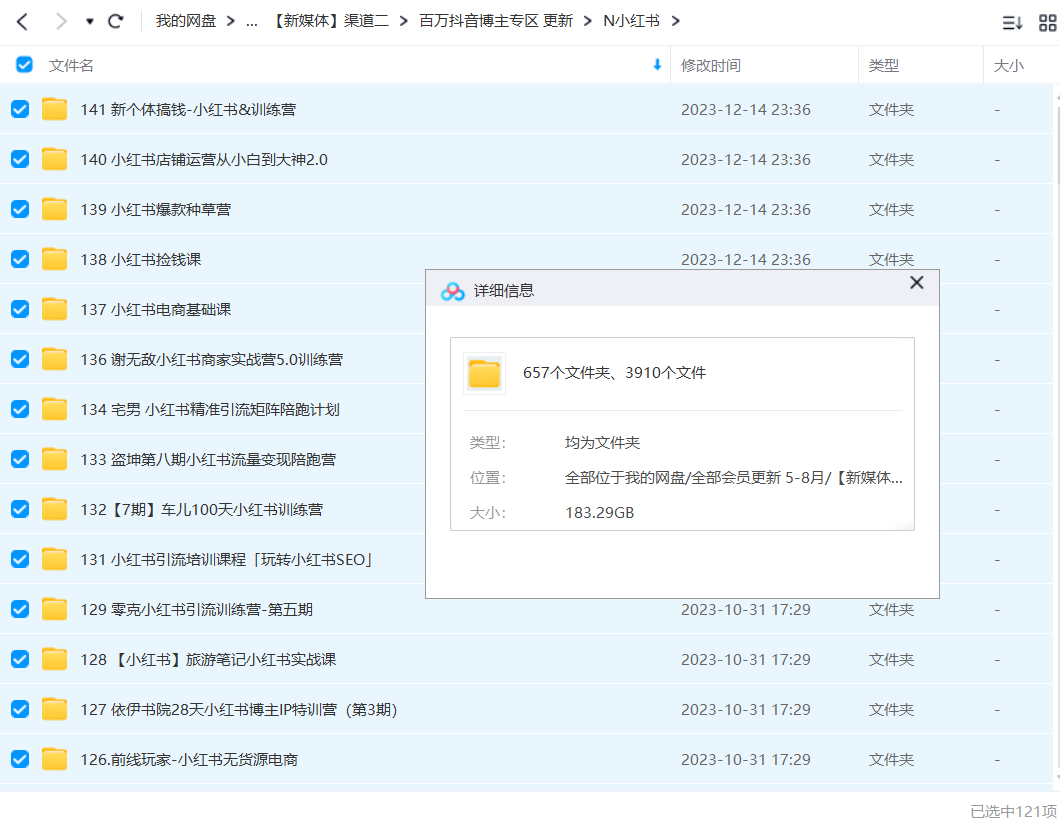The width and height of the screenshot is (1060, 830).
Task: Close the 详细信息 dialog
Action: click(x=916, y=284)
